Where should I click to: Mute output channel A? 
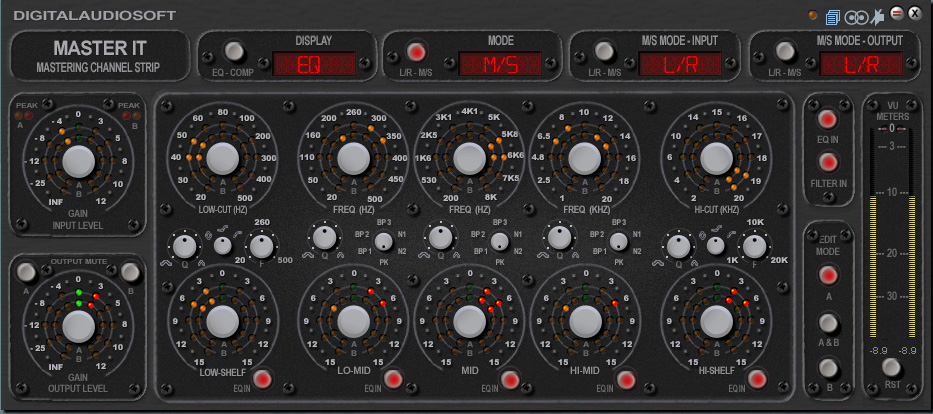(26, 272)
